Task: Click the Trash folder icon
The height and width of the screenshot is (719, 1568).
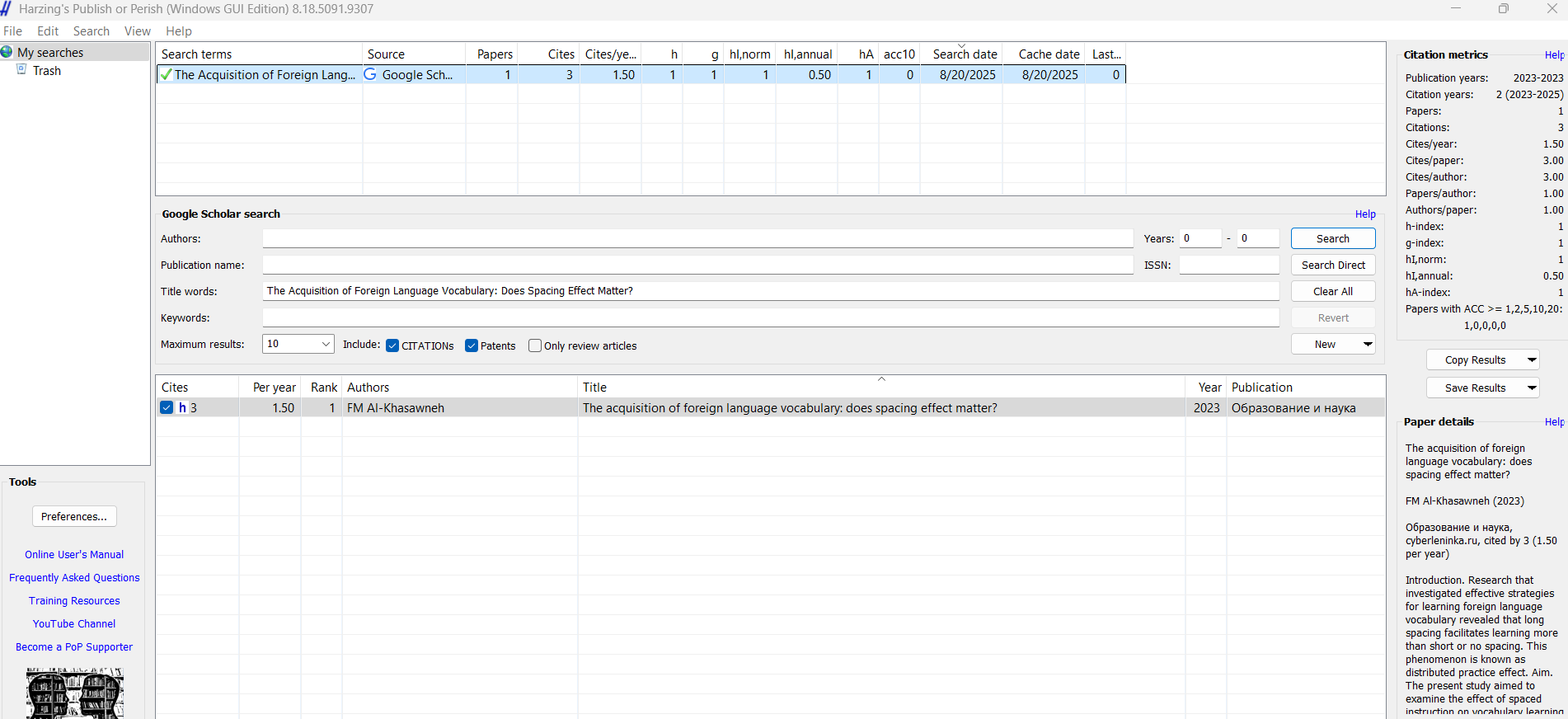Action: tap(22, 70)
